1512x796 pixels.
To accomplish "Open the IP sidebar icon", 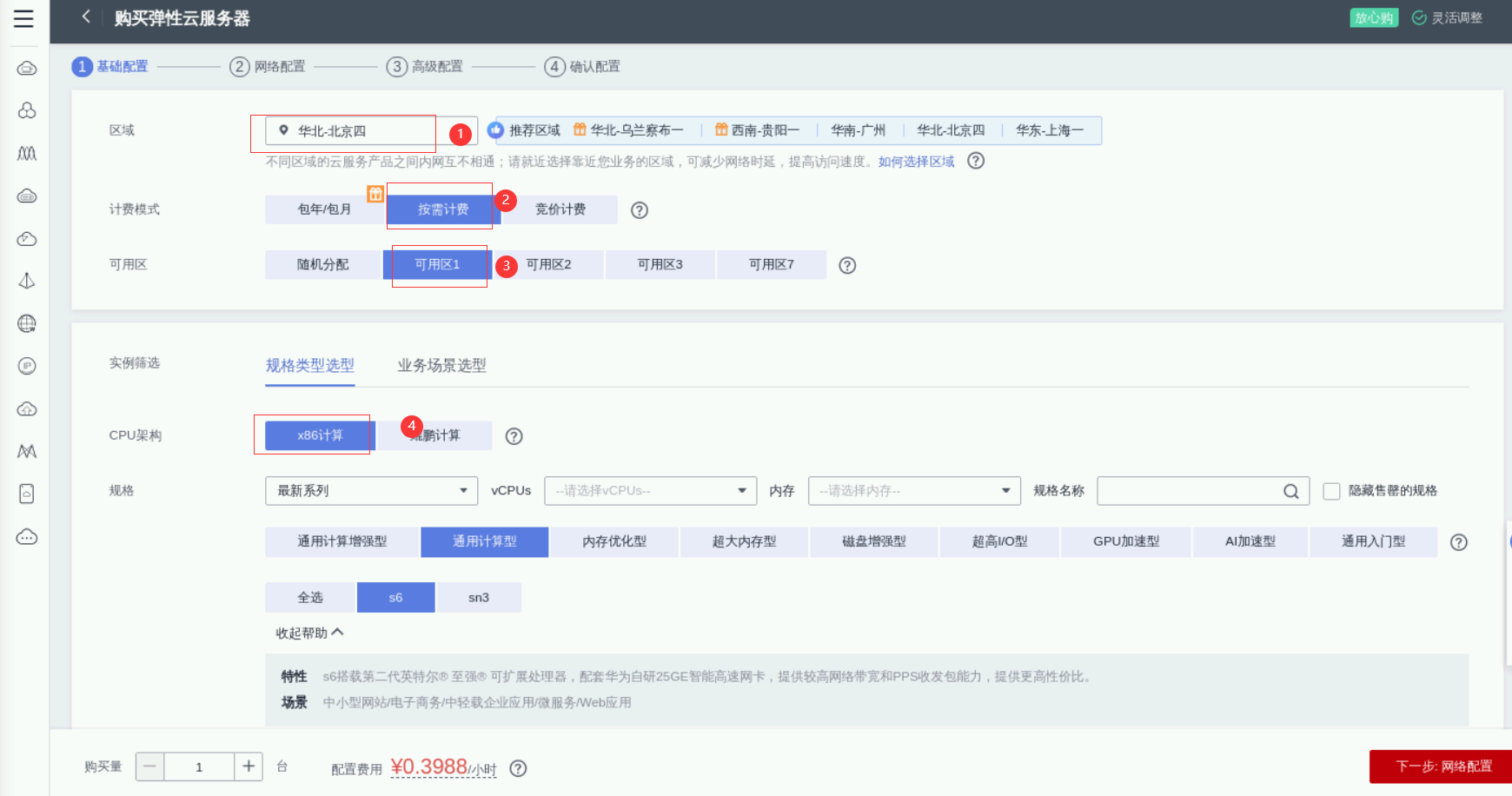I will (27, 366).
